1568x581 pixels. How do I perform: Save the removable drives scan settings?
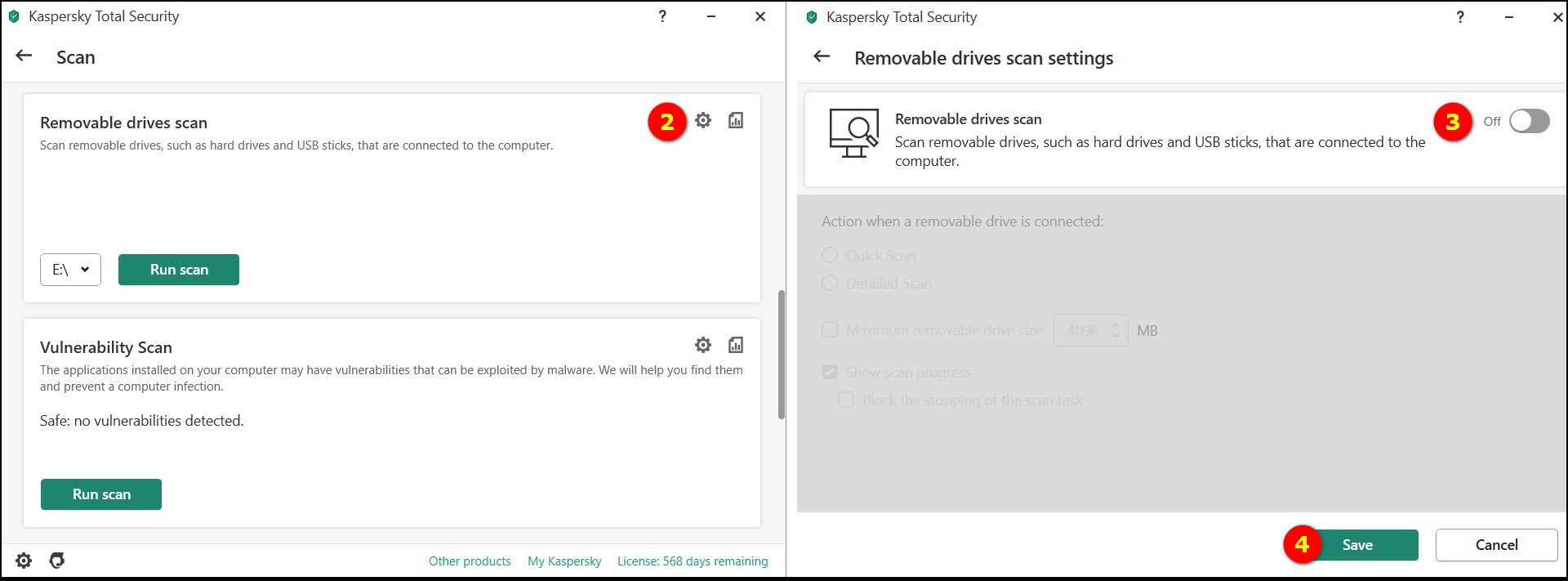point(1358,545)
